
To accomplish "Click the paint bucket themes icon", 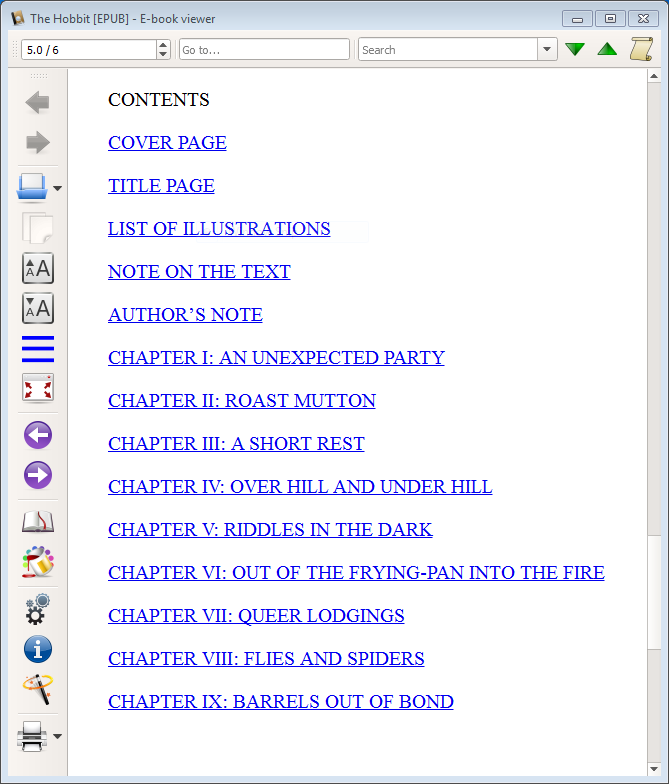I will click(38, 562).
